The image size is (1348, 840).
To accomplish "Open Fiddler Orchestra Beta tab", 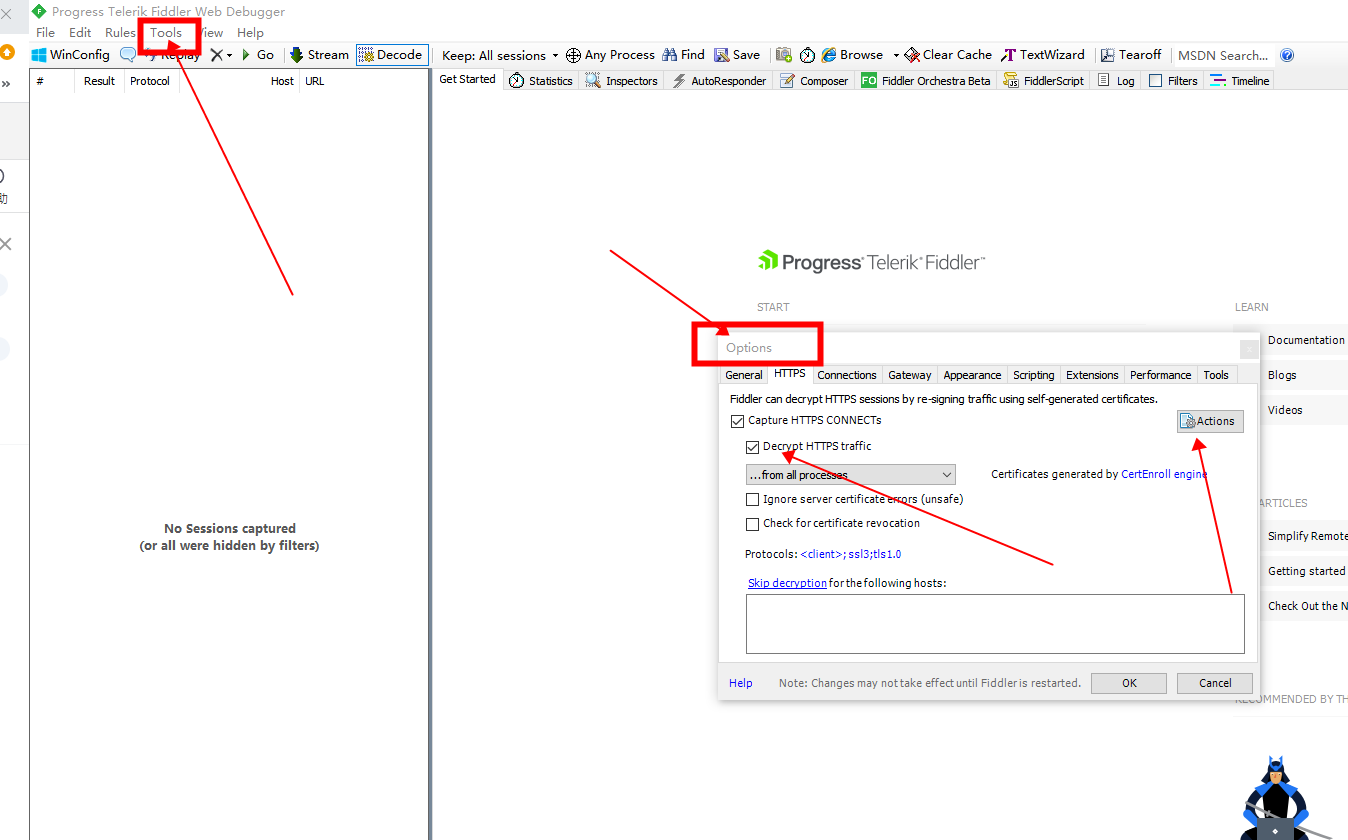I will click(x=926, y=81).
